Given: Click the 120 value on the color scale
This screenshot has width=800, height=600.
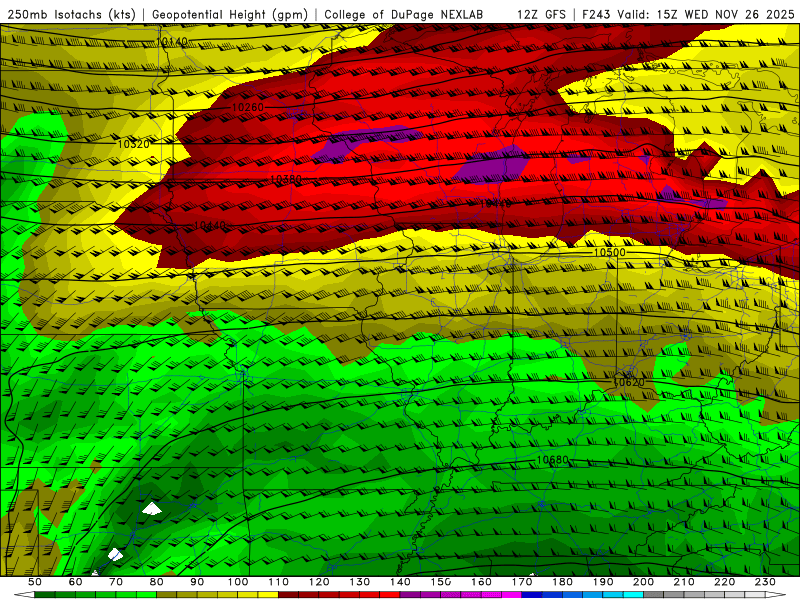Looking at the screenshot, I should click(x=319, y=582).
